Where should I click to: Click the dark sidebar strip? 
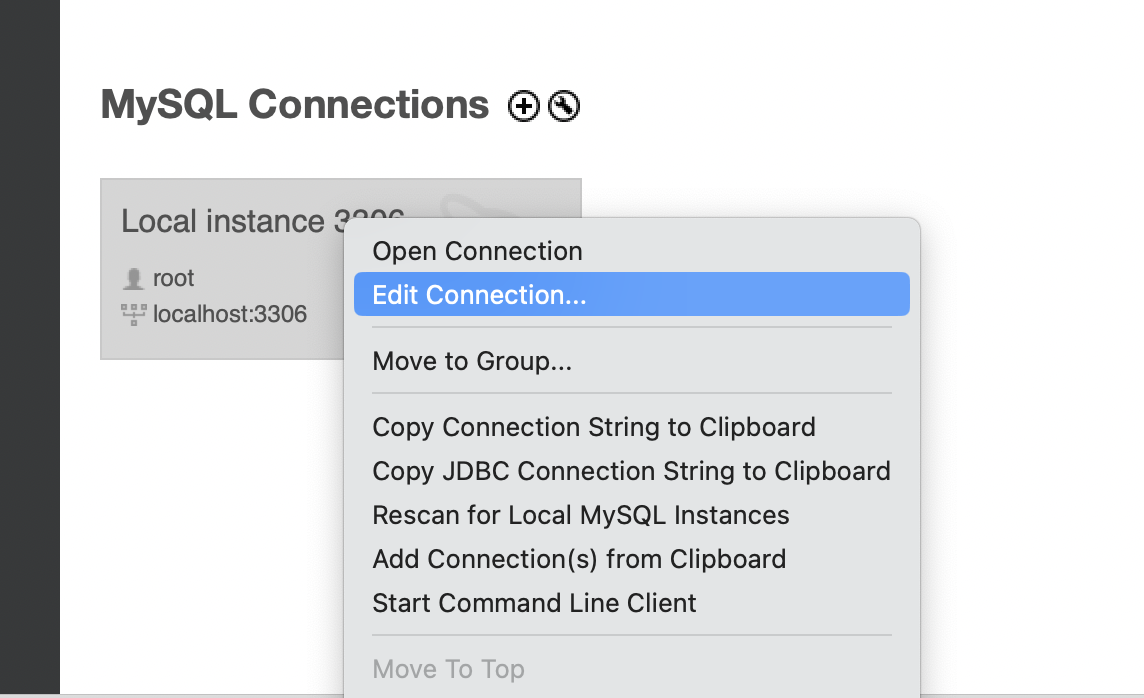[x=30, y=347]
